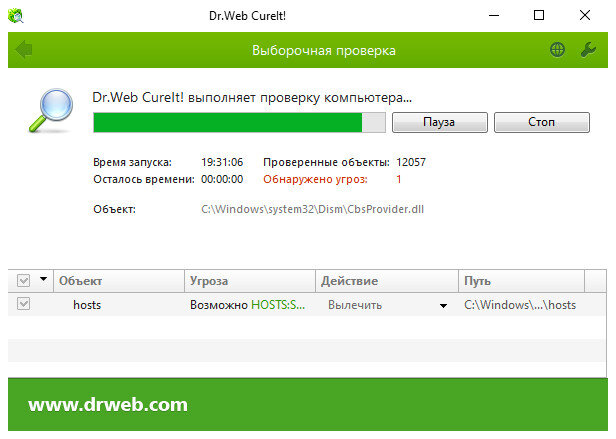Open language selection globe icon

tap(557, 50)
